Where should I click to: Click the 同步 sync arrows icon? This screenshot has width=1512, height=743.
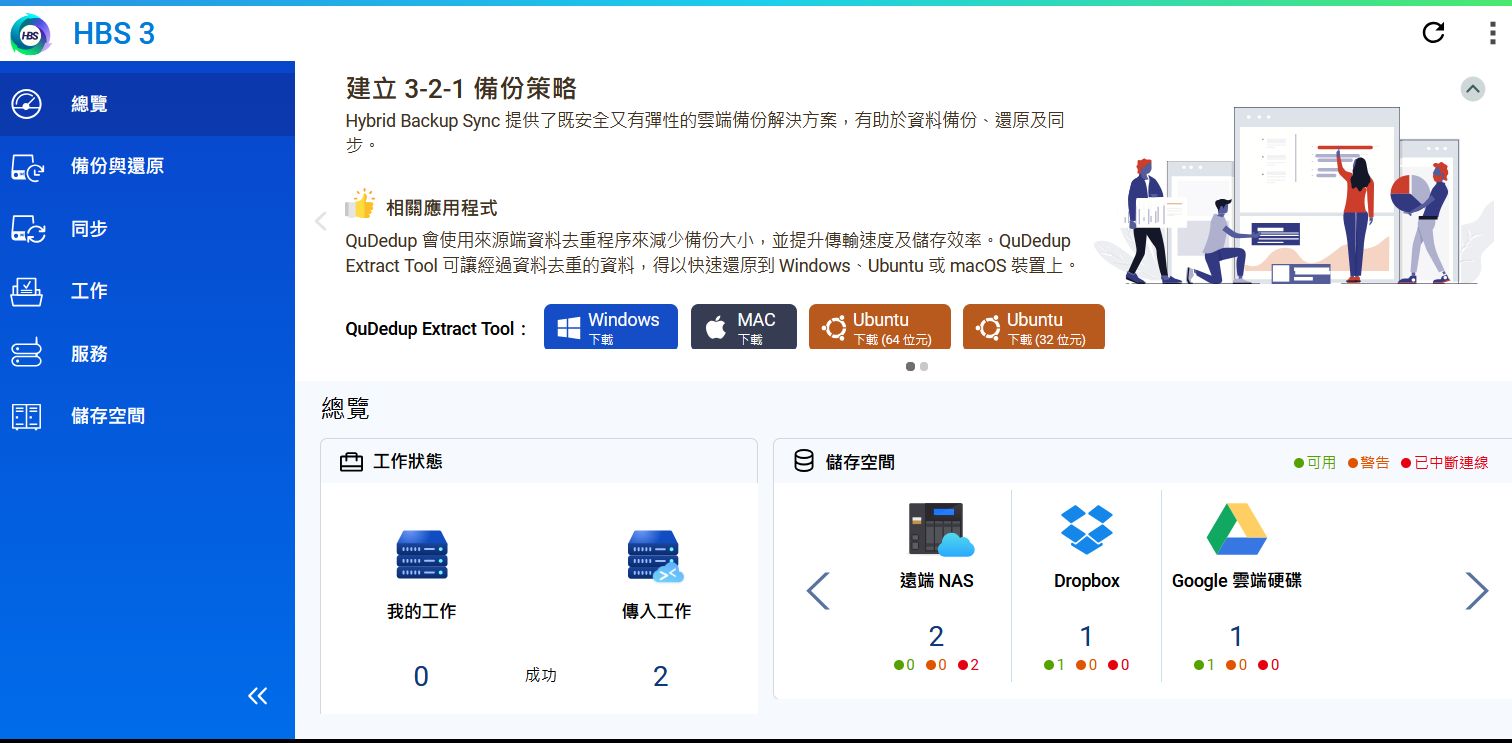tap(28, 229)
